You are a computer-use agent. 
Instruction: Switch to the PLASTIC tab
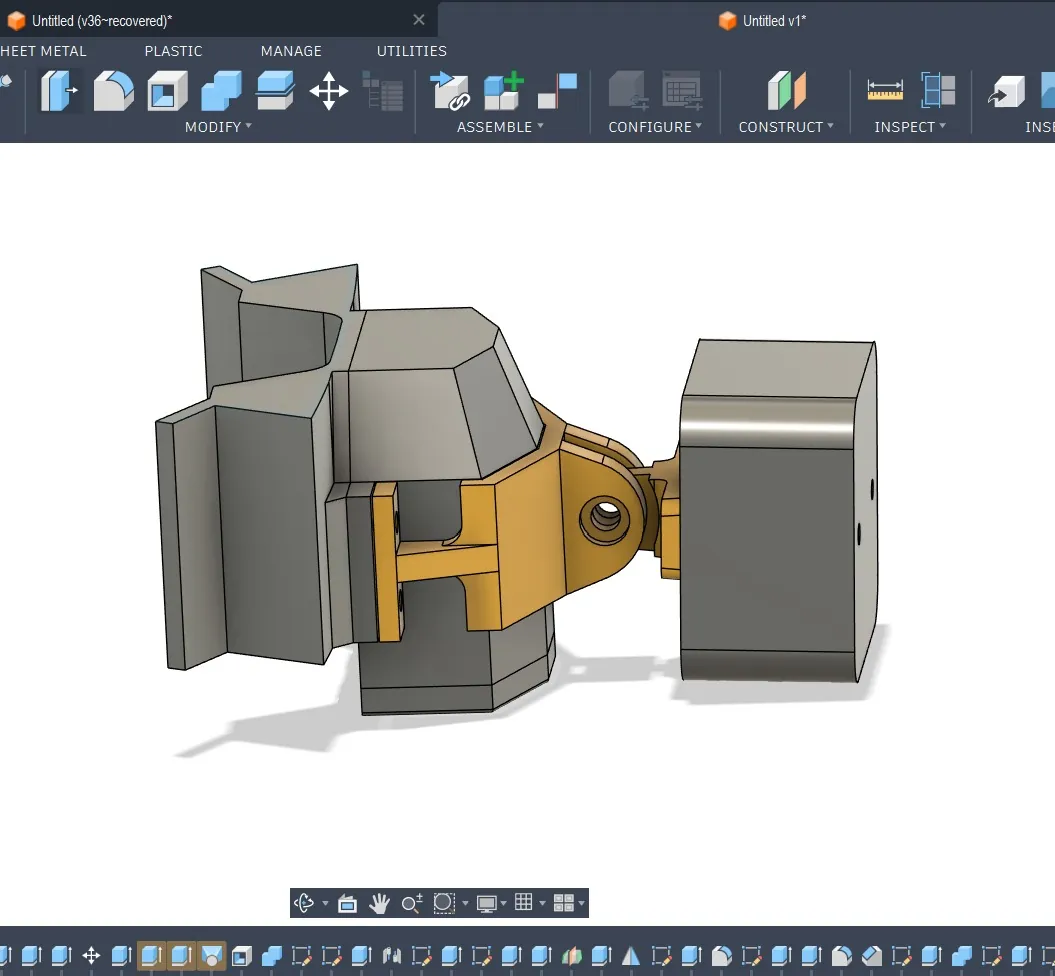[x=173, y=51]
